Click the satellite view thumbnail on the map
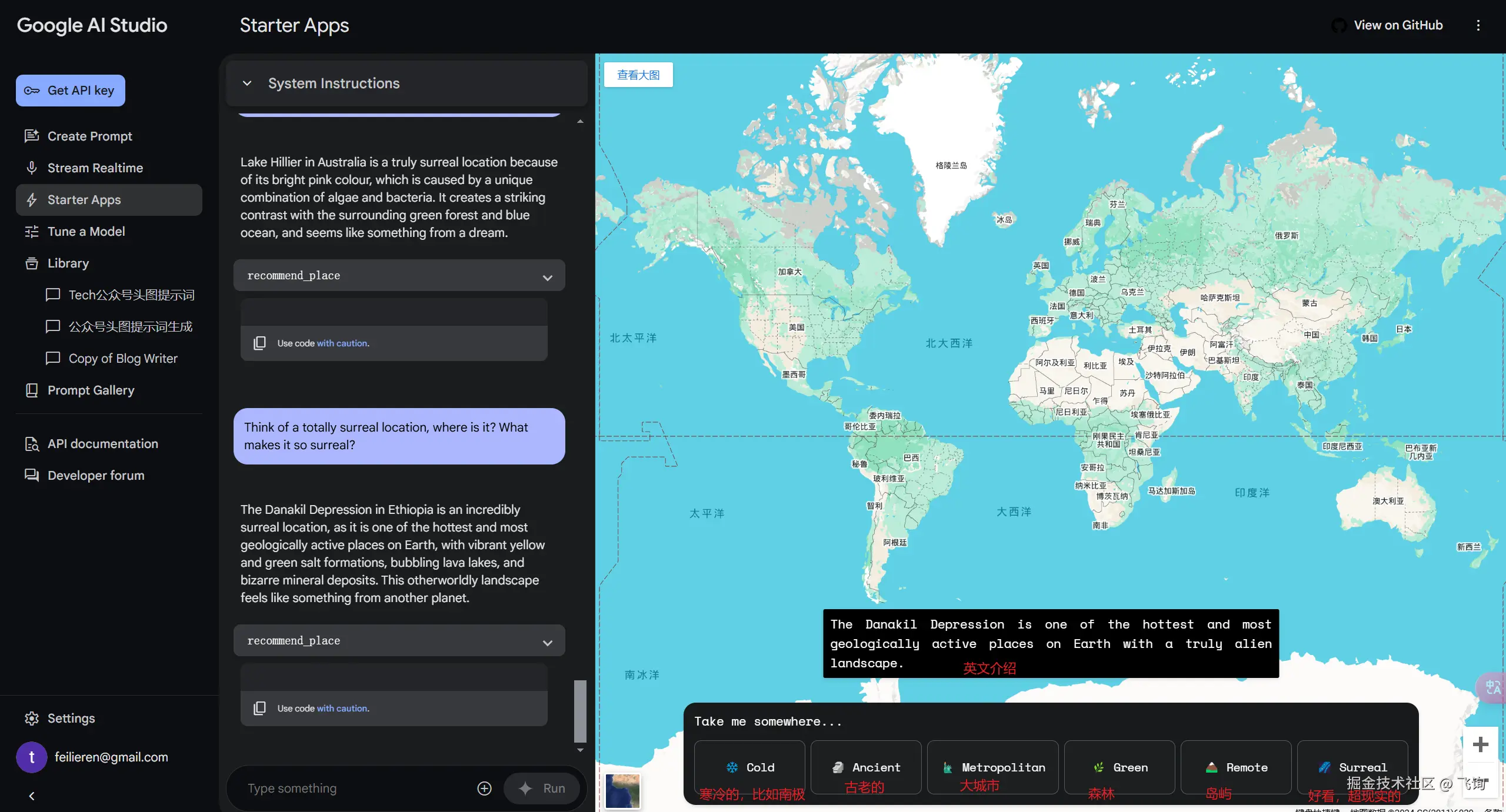This screenshot has height=812, width=1506. pos(622,791)
